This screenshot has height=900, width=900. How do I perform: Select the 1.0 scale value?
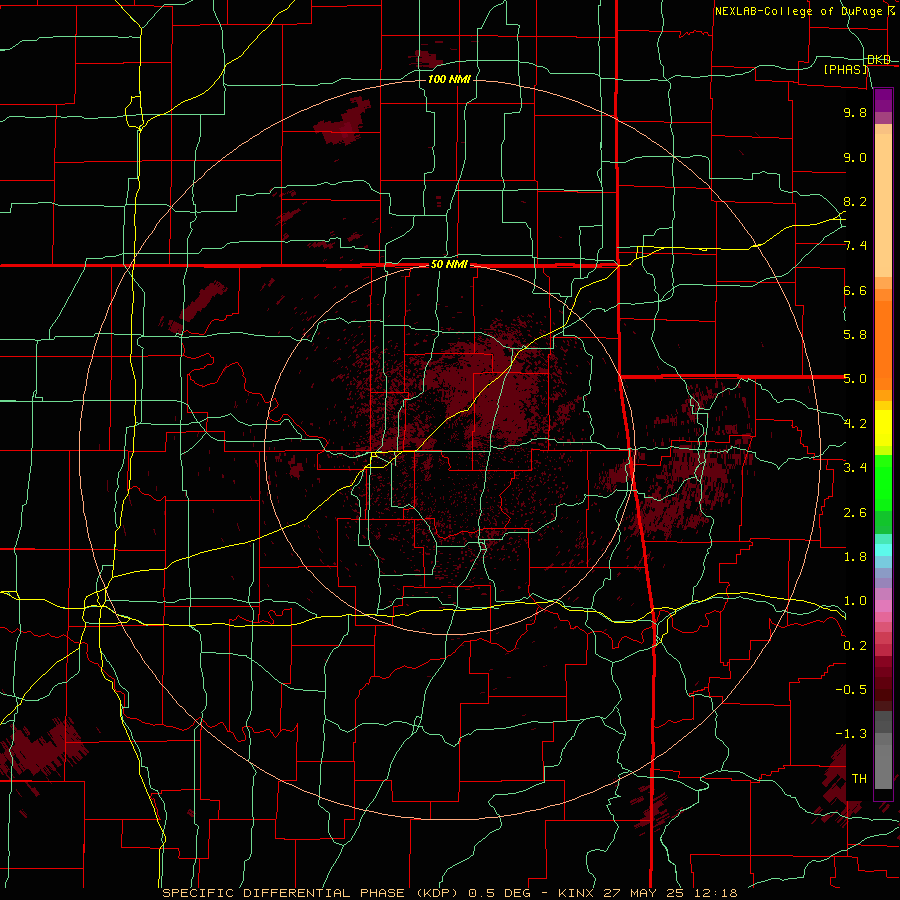(x=855, y=601)
